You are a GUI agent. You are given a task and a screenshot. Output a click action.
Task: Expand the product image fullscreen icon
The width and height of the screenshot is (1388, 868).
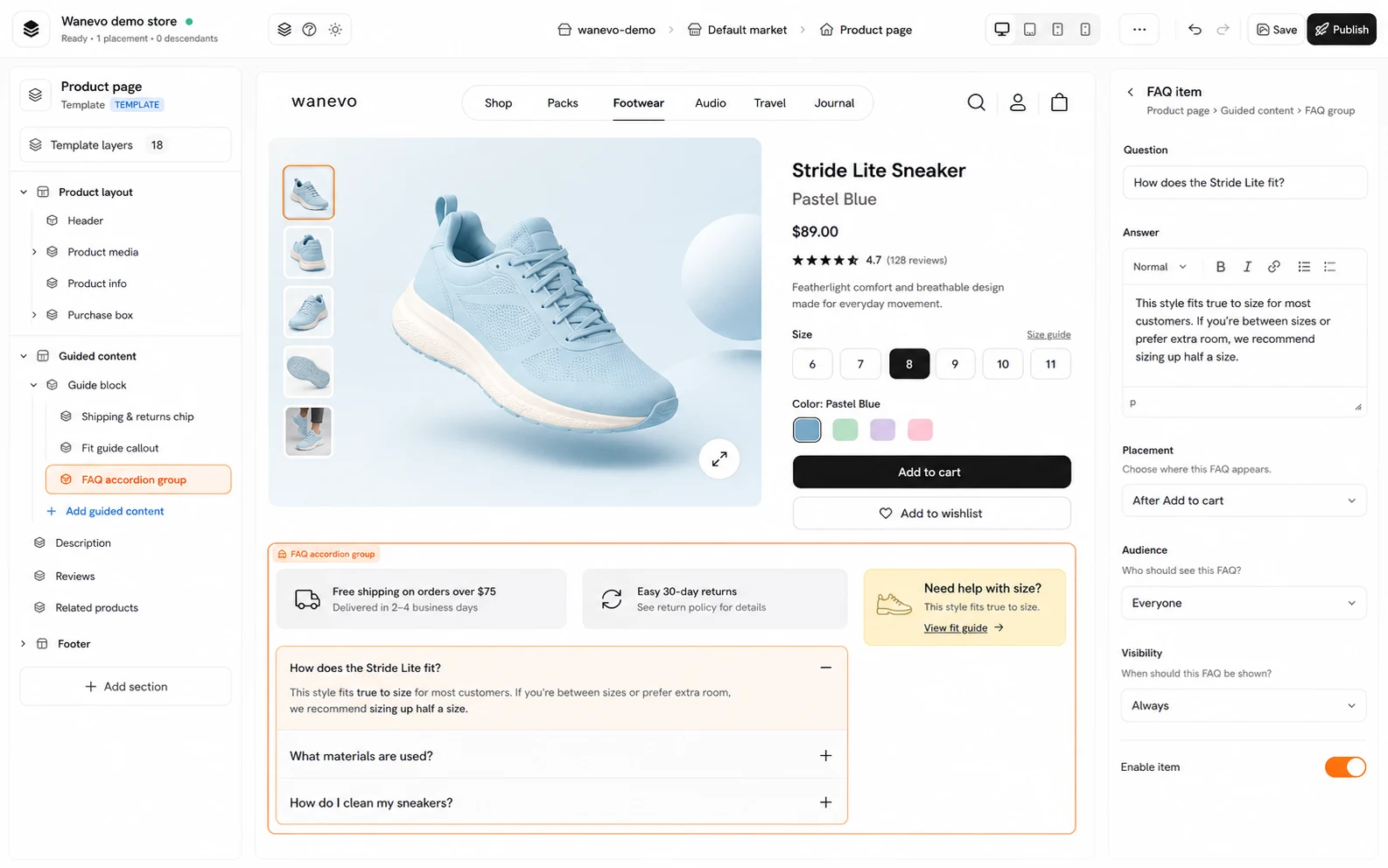(x=719, y=459)
